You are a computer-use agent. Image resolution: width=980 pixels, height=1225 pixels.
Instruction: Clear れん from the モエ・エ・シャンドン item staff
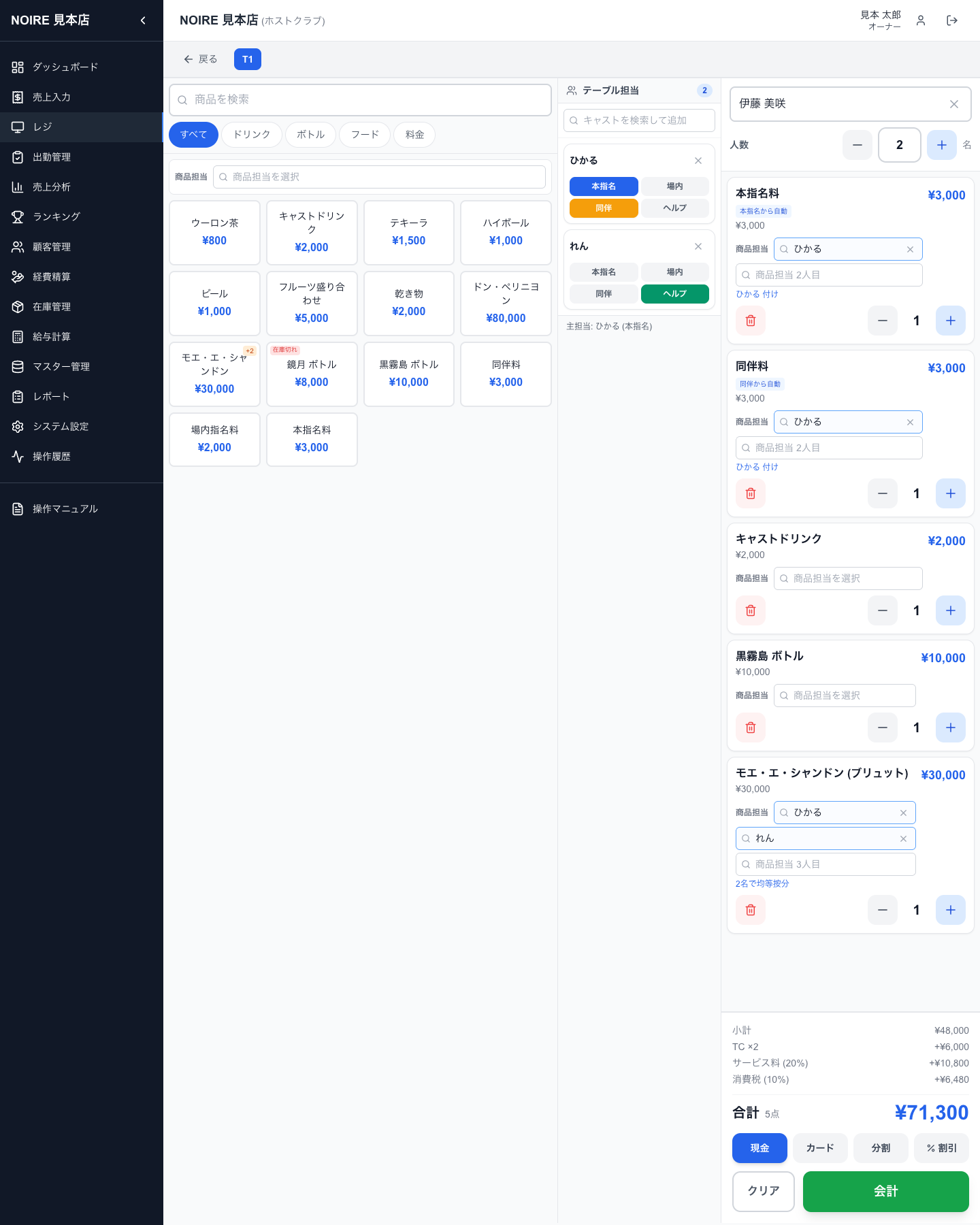[903, 838]
